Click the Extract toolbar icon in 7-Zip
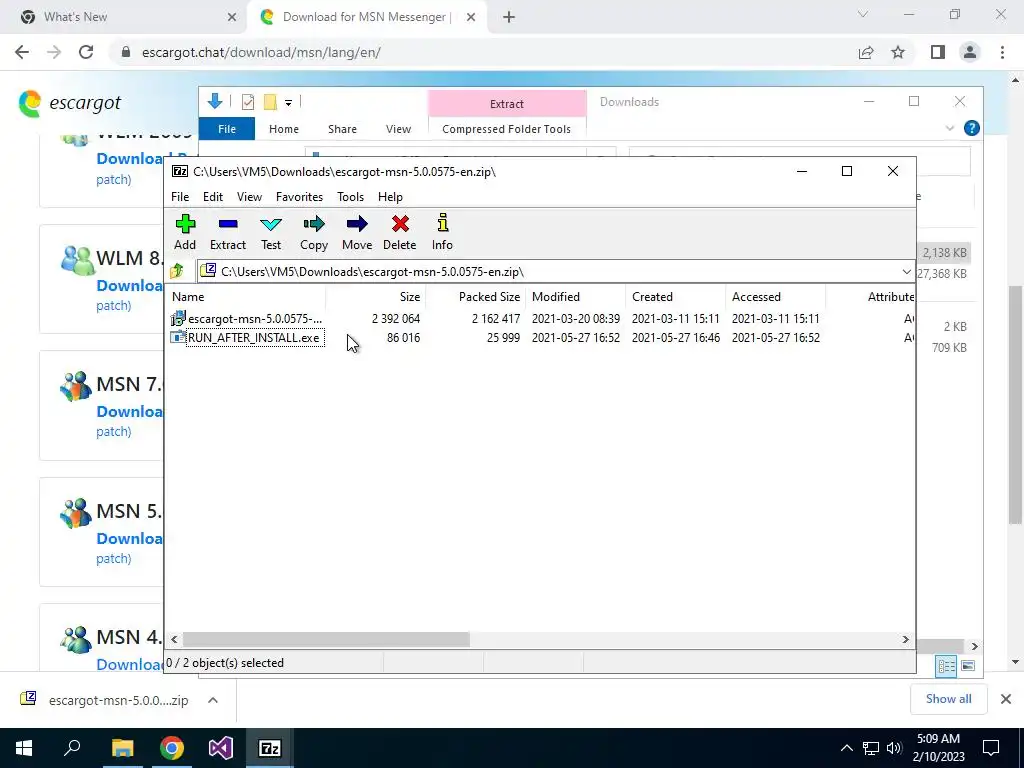1024x768 pixels. 227,232
